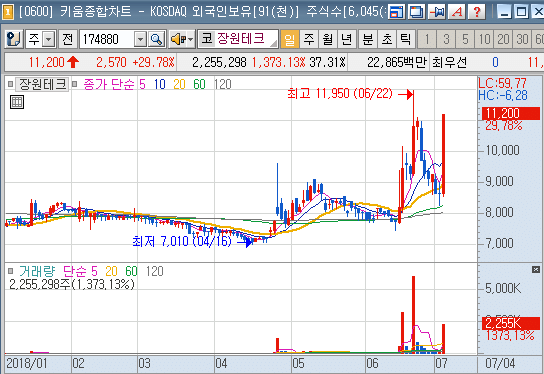Image resolution: width=544 pixels, height=374 pixels.
Task: Select interval 20 button
Action: (x=503, y=39)
